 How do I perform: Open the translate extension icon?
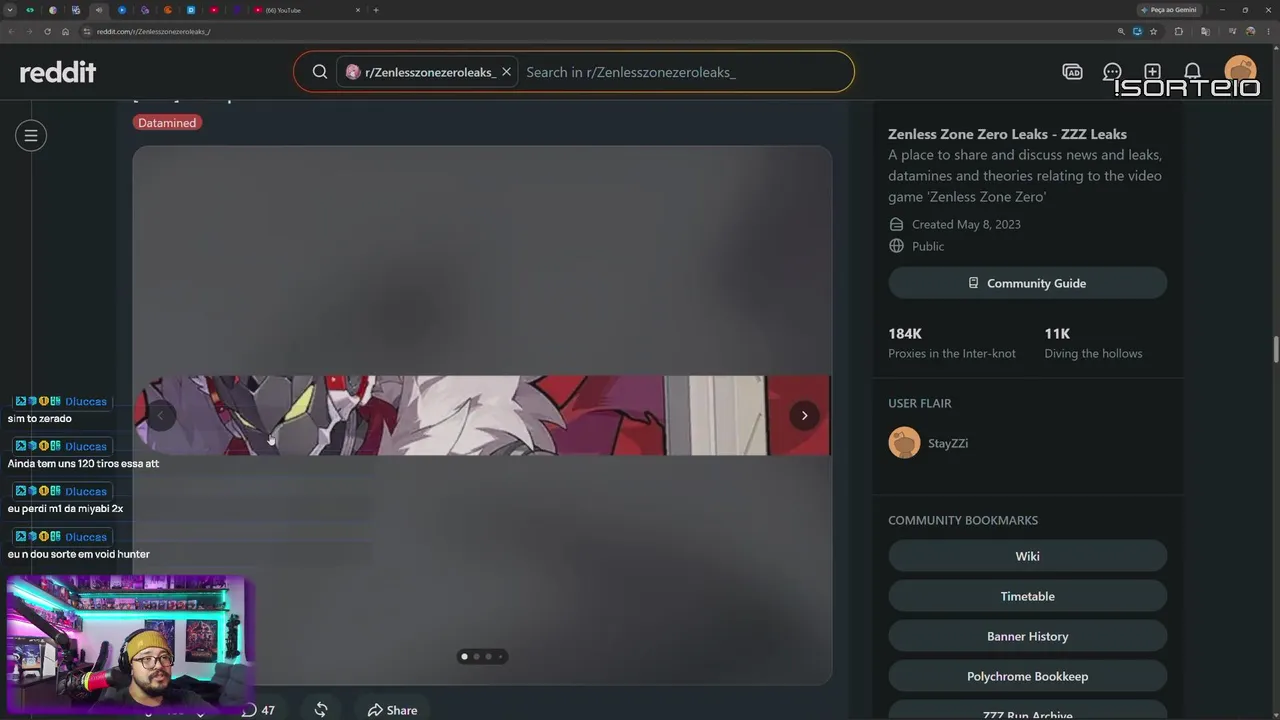coord(1204,31)
